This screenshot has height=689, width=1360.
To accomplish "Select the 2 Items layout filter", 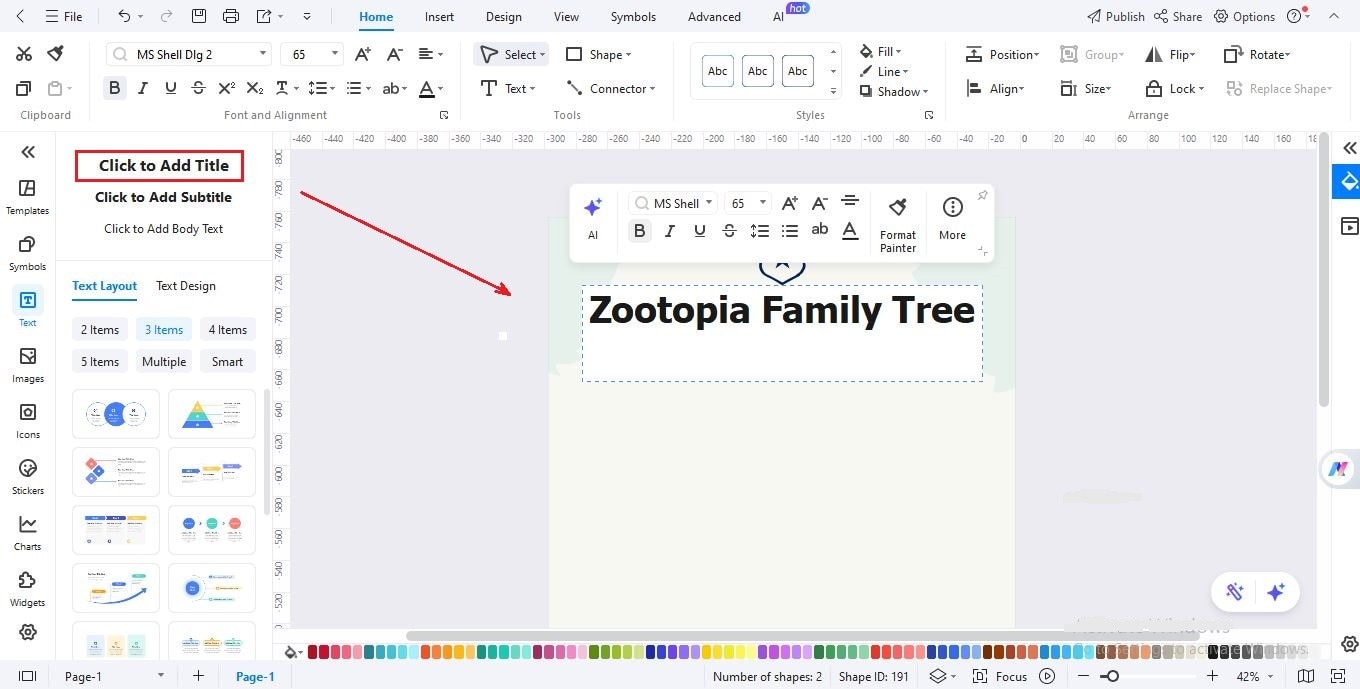I will [x=100, y=330].
